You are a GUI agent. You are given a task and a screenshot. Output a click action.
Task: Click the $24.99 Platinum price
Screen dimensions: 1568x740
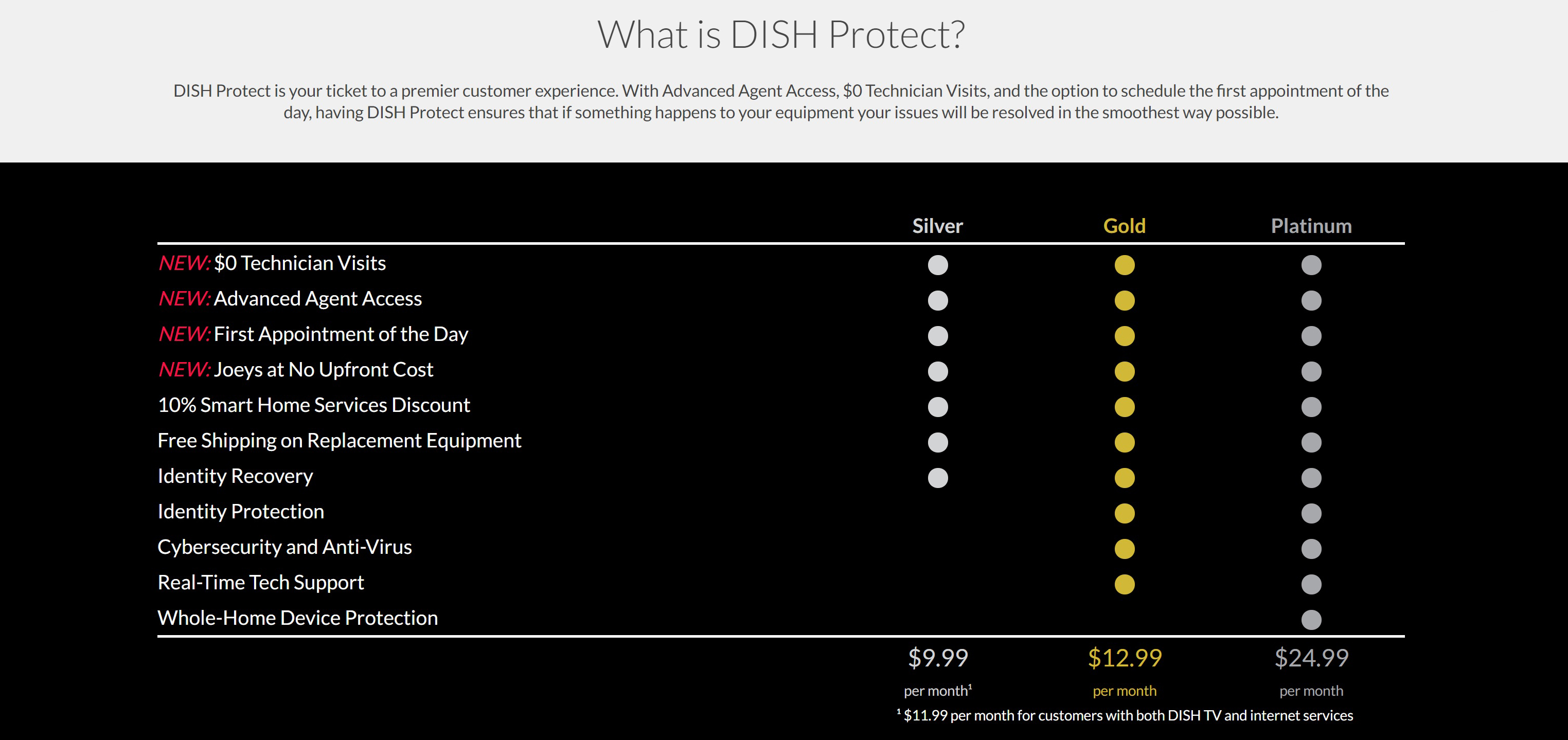(1311, 658)
